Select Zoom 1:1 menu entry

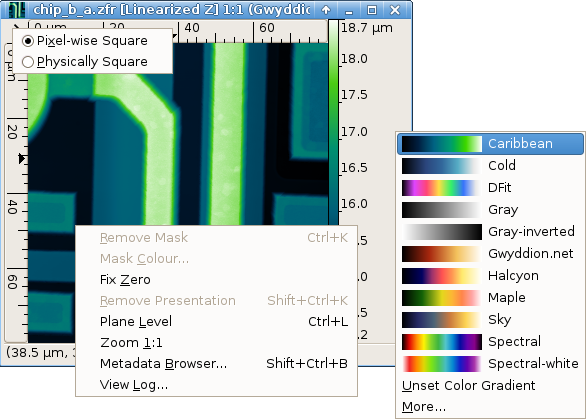(x=216, y=342)
